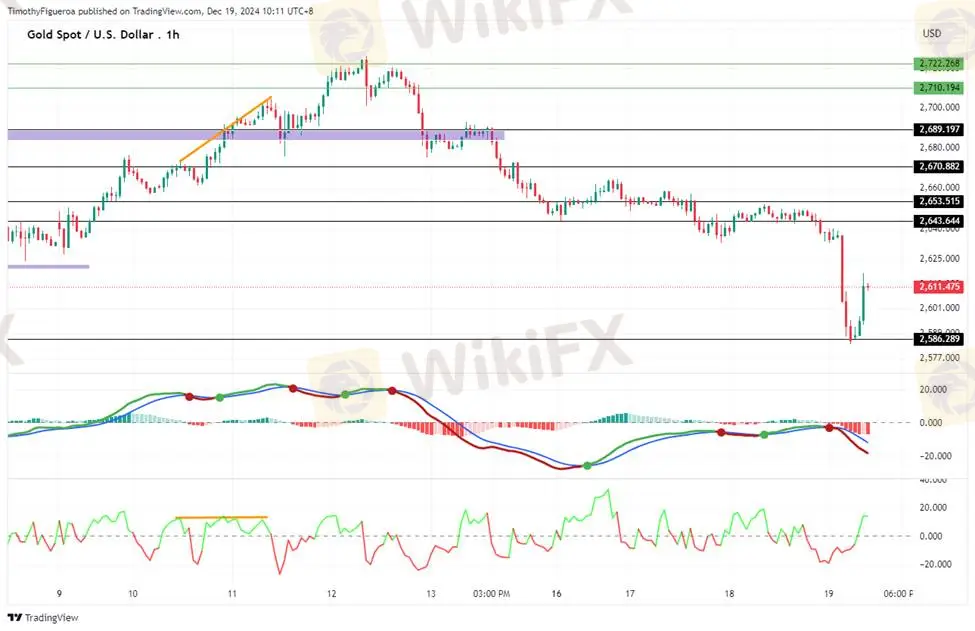Click the 2,689.197 horizontal level label

tap(938, 130)
